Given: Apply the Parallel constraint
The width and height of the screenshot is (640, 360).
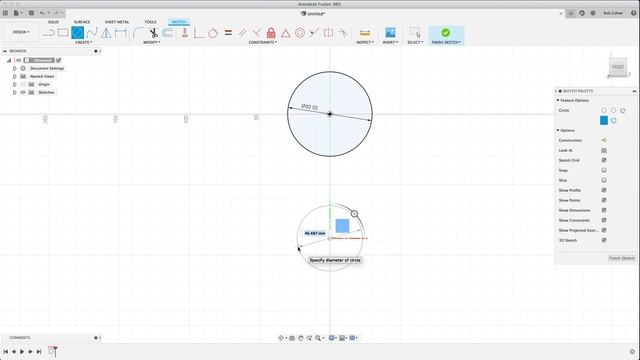Looking at the screenshot, I should pyautogui.click(x=242, y=33).
